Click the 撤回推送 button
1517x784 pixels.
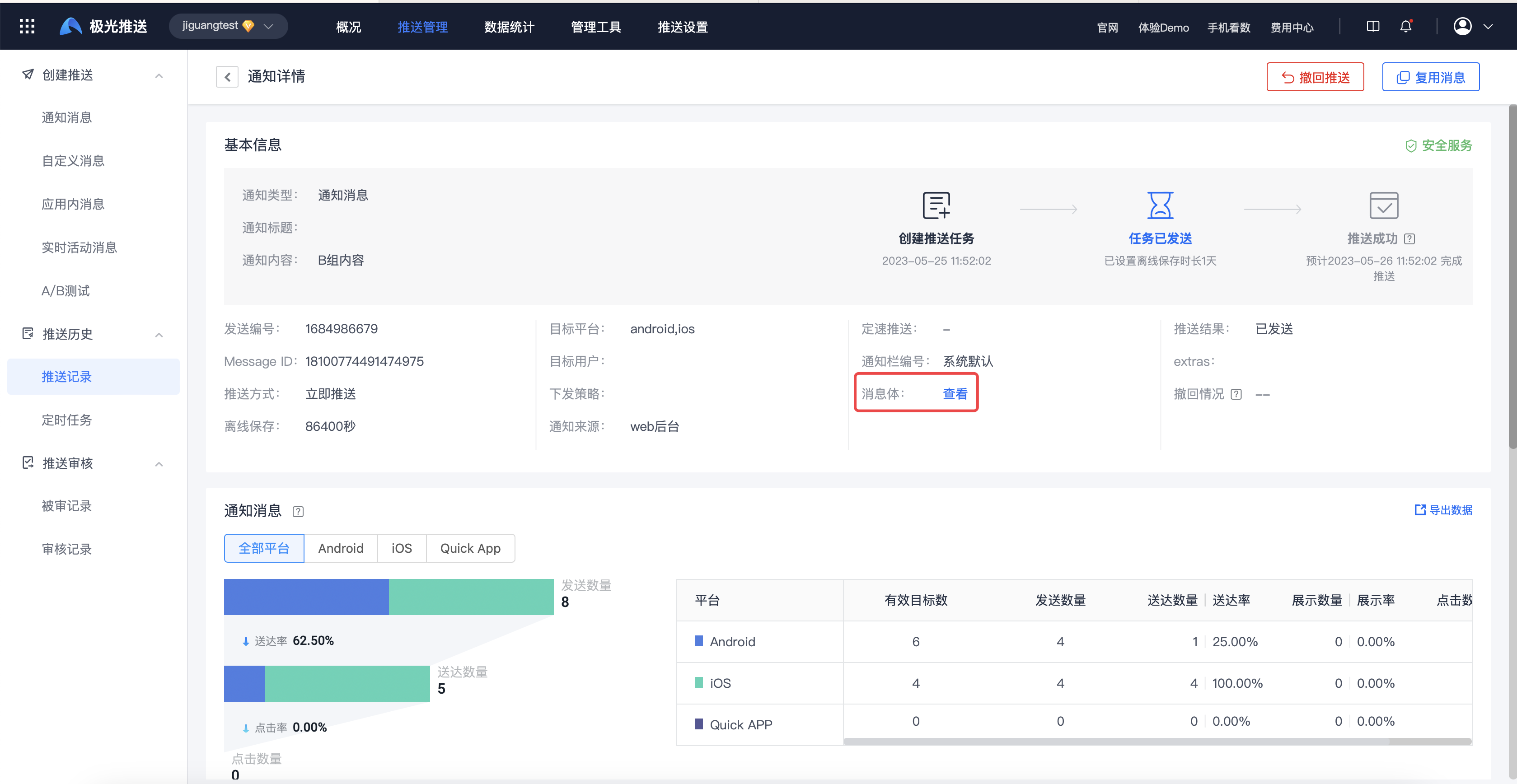1315,77
